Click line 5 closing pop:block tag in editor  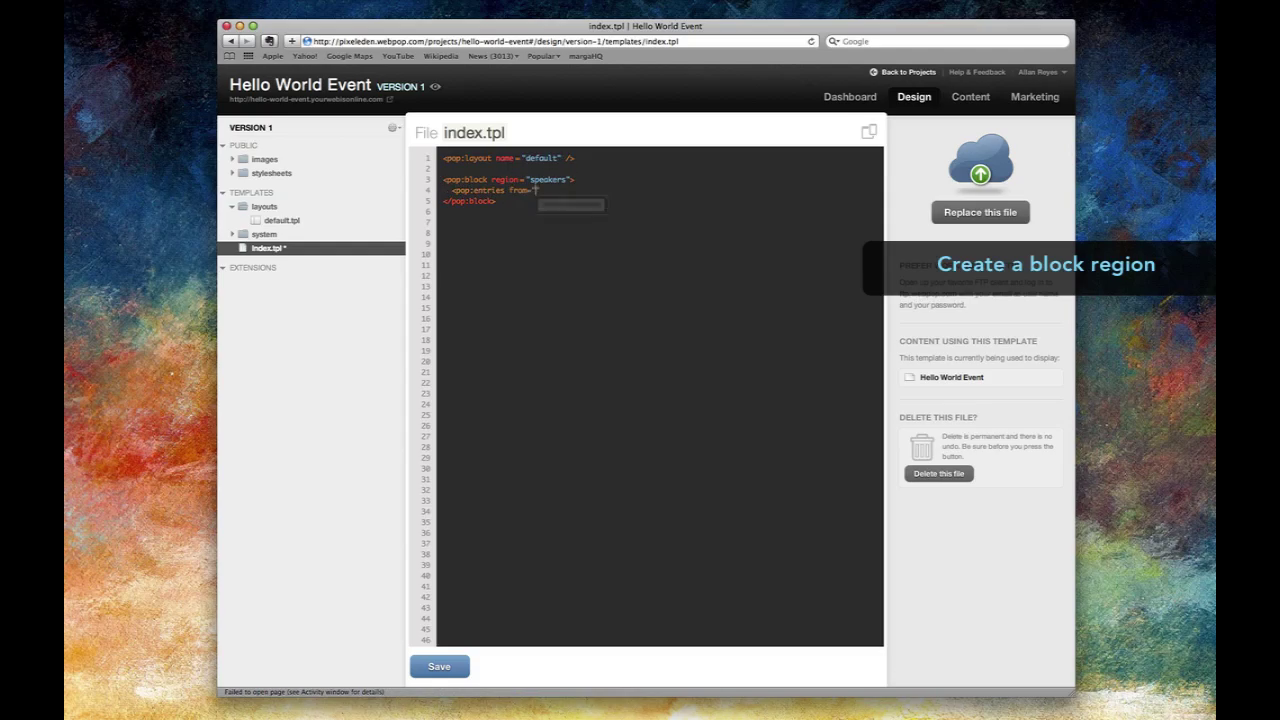point(469,201)
